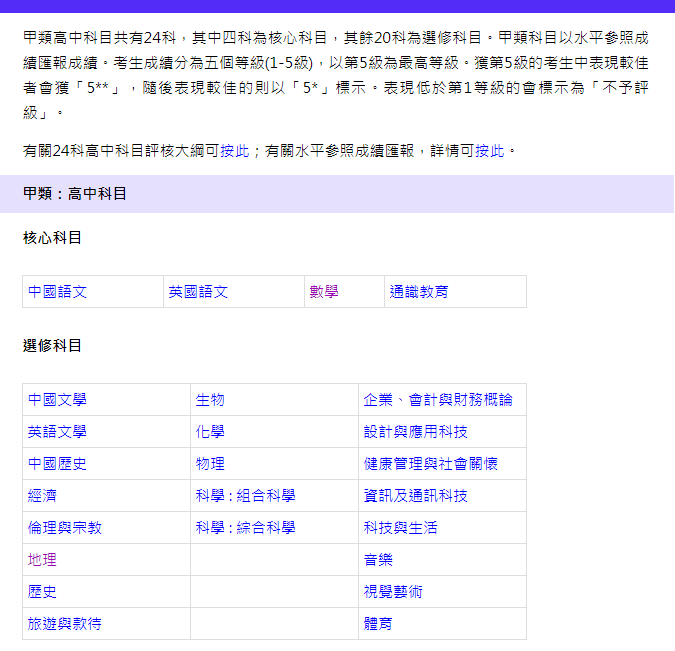
Task: Open 資訊及通訊科技 subject link
Action: click(x=415, y=496)
